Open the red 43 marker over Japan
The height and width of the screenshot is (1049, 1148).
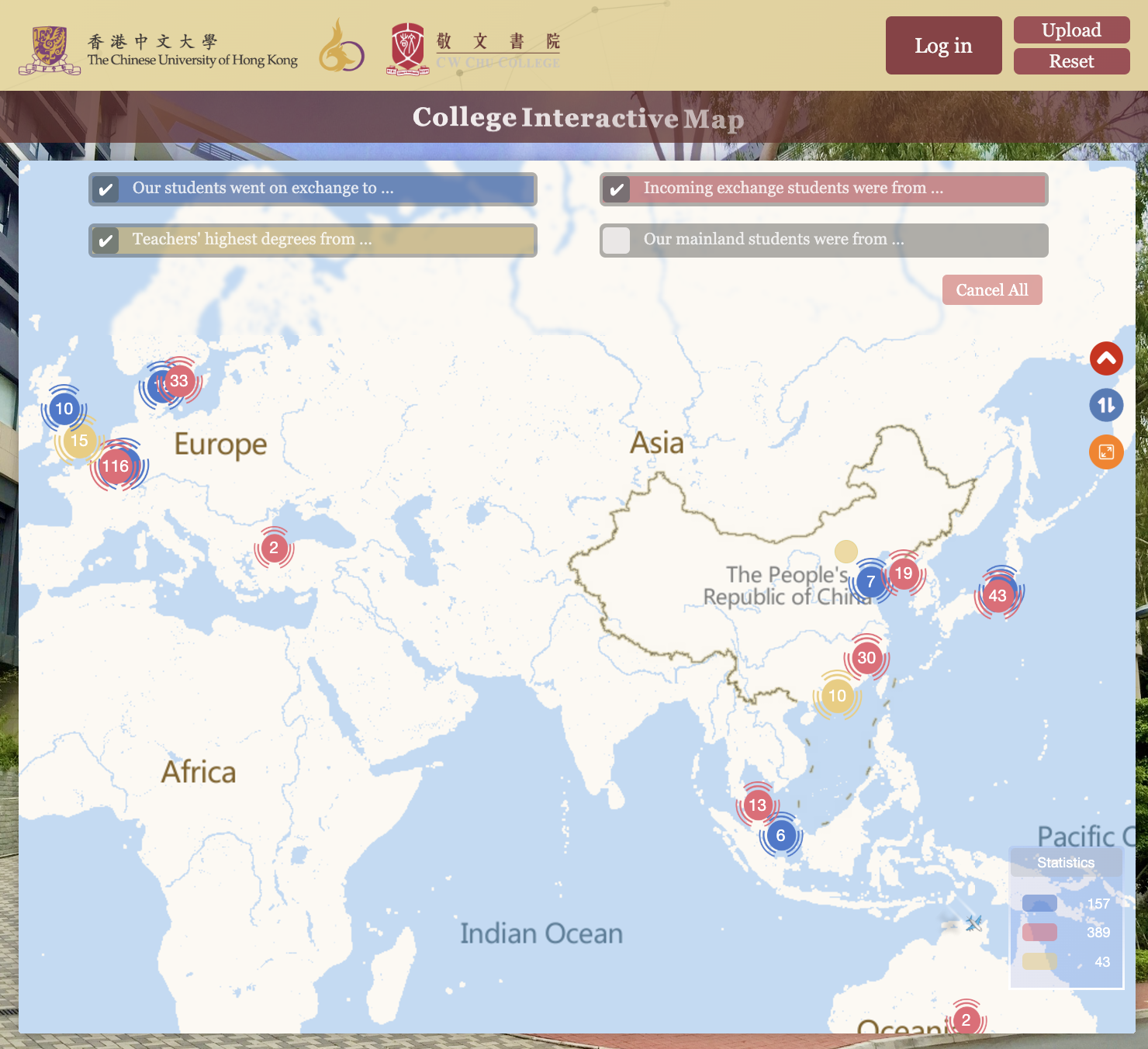tap(998, 596)
